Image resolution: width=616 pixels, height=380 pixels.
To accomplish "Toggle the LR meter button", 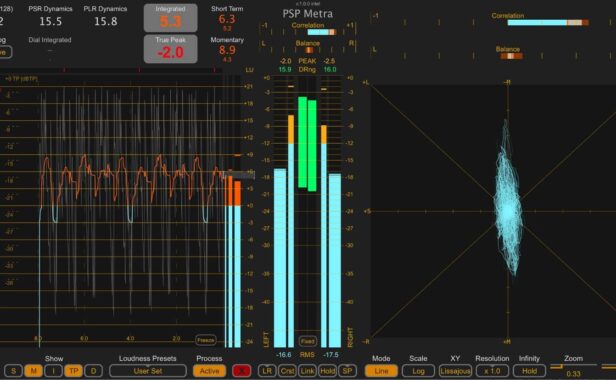I will (267, 371).
